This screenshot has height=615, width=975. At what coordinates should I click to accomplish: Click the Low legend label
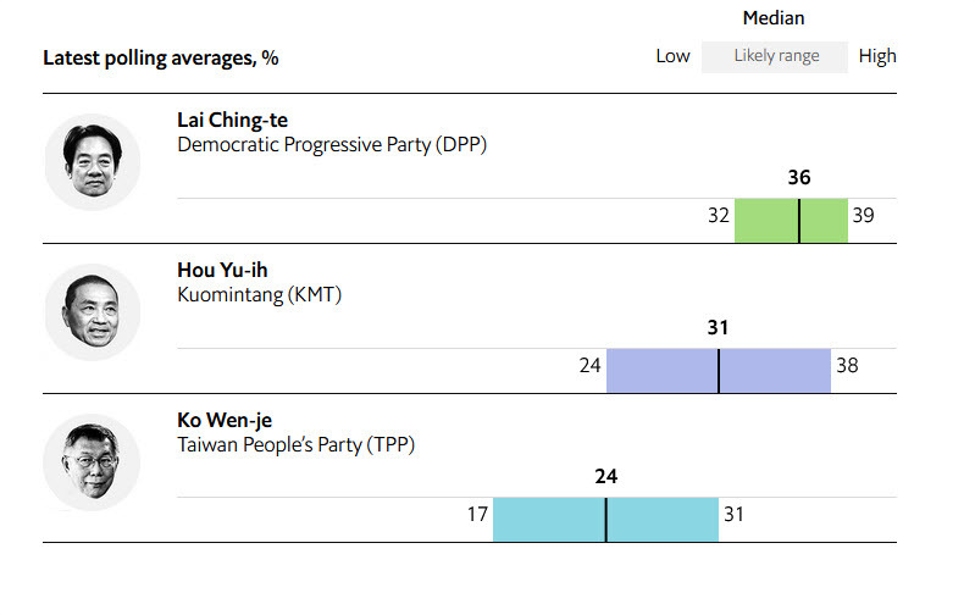click(673, 56)
